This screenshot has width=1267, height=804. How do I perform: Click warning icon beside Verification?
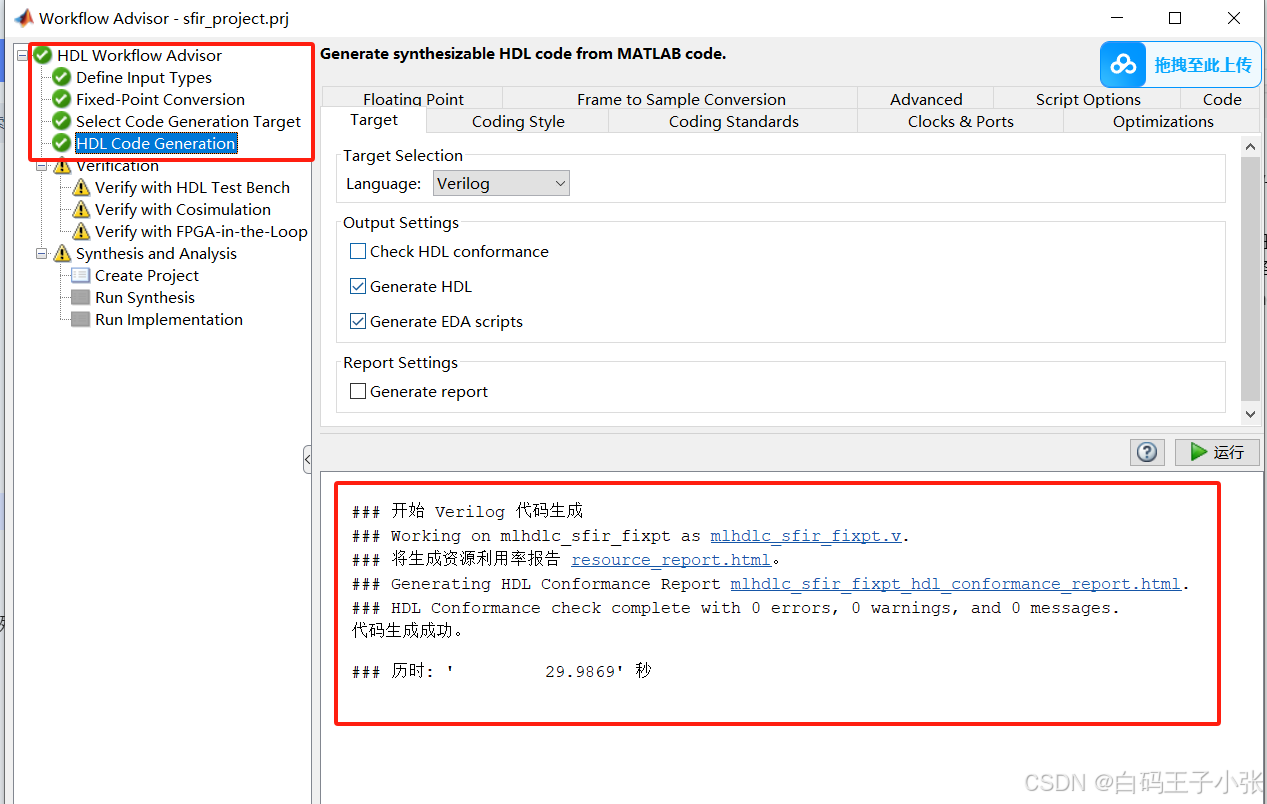(x=62, y=166)
